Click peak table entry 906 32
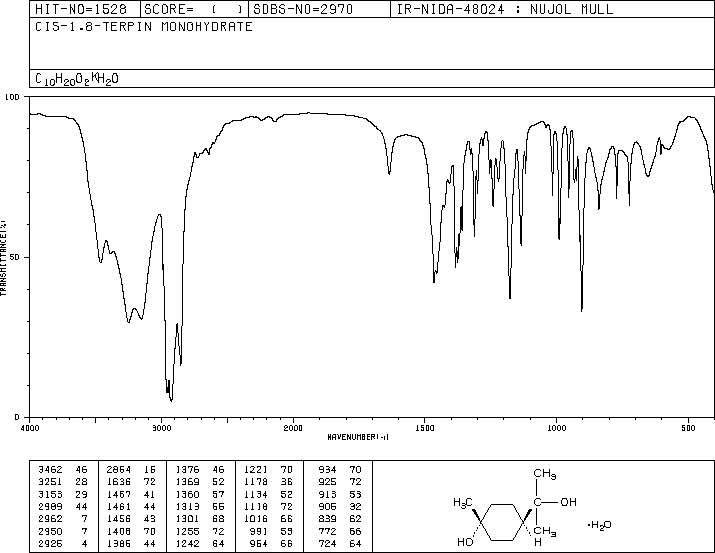The width and height of the screenshot is (715, 553). (340, 506)
